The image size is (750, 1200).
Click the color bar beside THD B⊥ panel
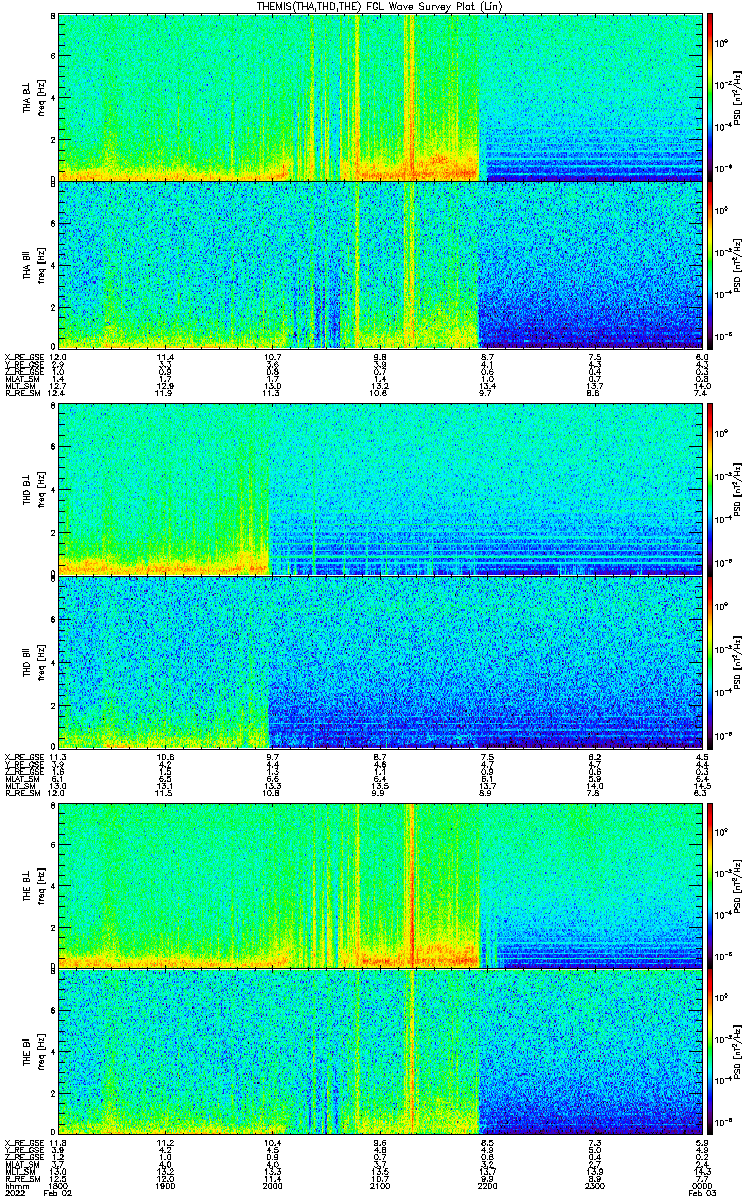click(710, 488)
